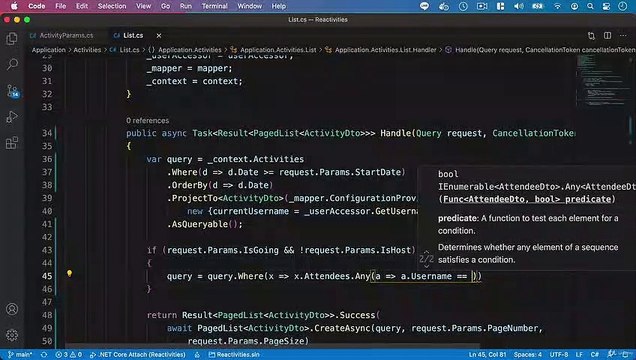Click Ln 45, Col 81 position indicator
The width and height of the screenshot is (636, 360).
click(x=487, y=355)
